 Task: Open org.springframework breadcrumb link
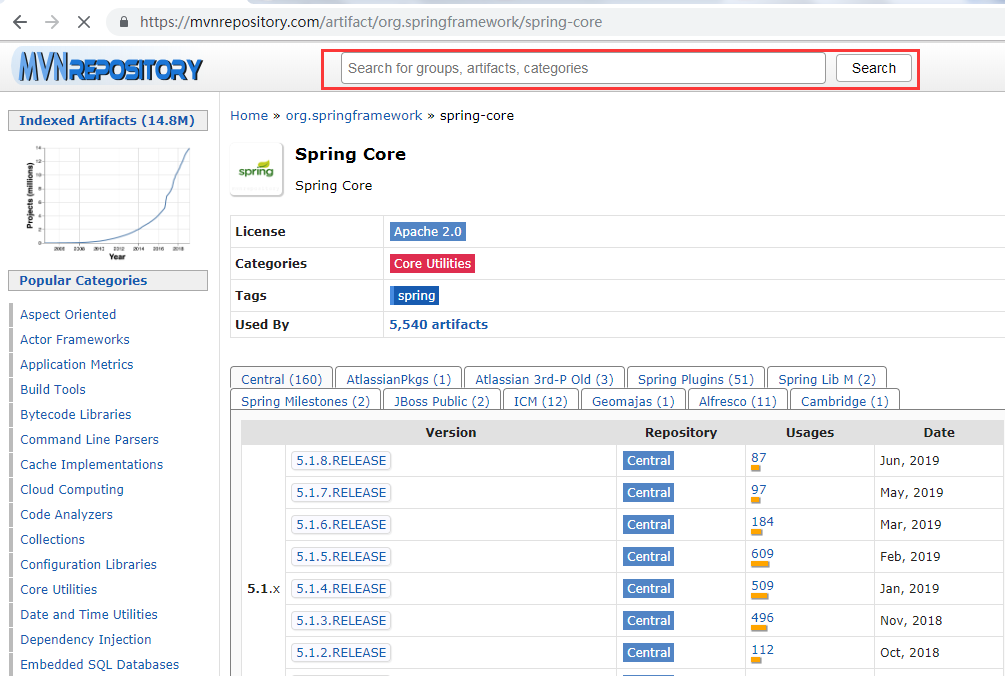coord(354,115)
